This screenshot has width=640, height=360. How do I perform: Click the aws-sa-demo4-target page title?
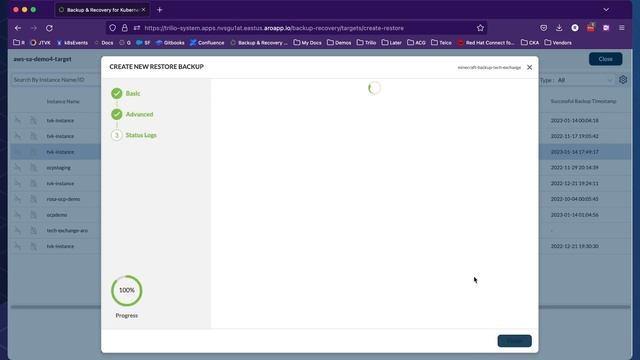[42, 59]
